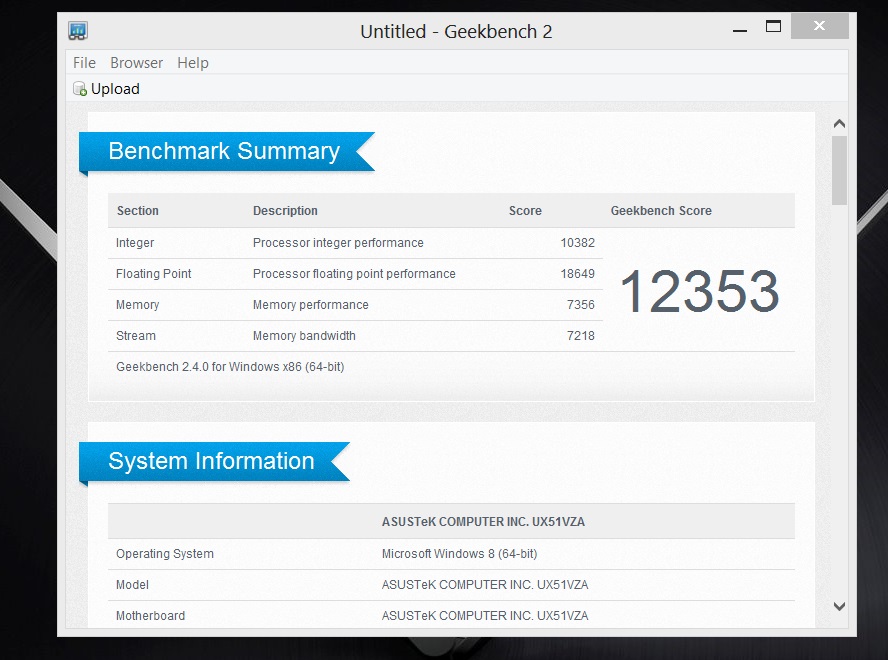This screenshot has height=660, width=888.
Task: Click the bold UX51VZA system table header
Action: click(x=483, y=522)
